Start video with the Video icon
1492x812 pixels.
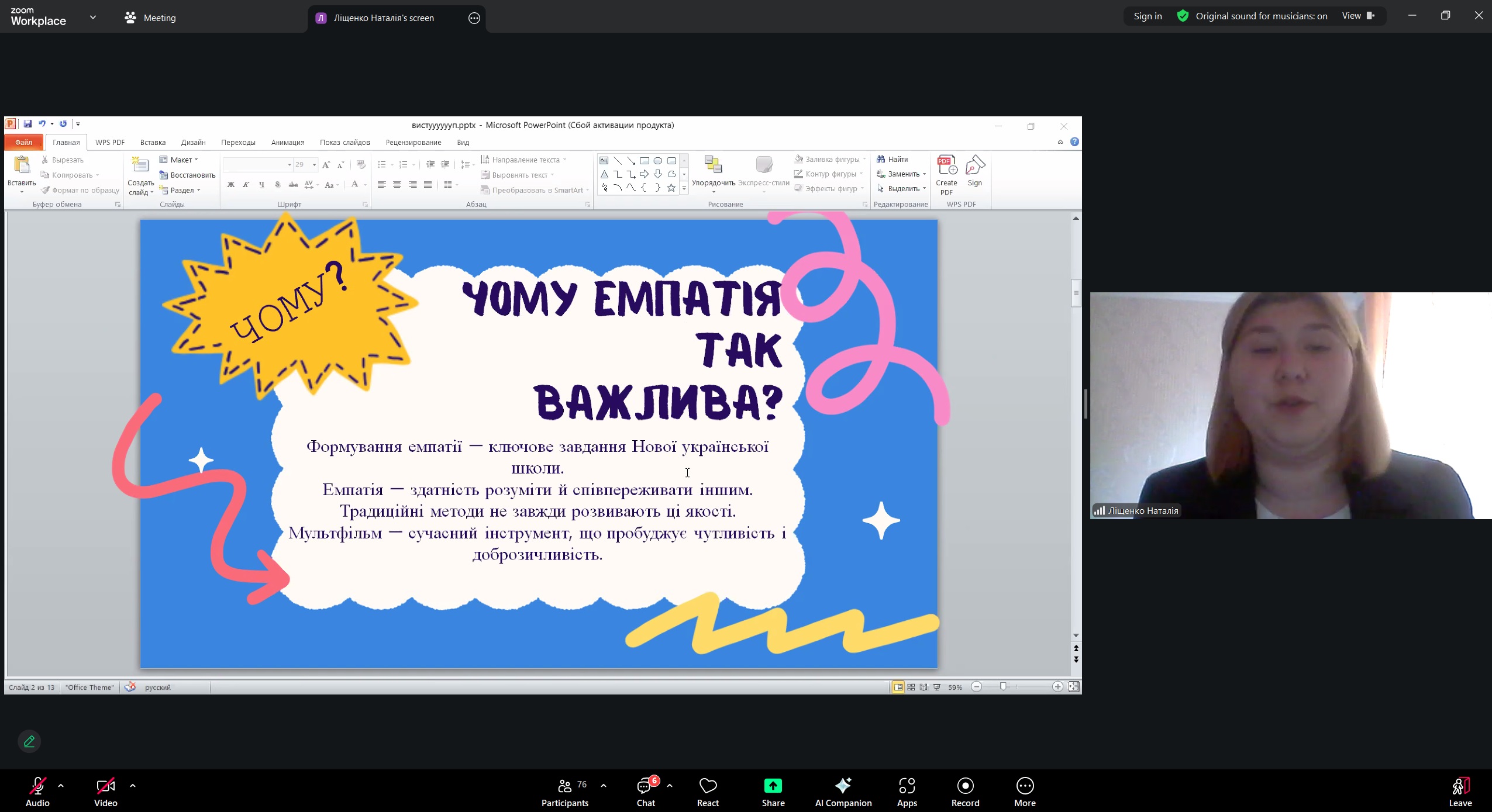[105, 786]
